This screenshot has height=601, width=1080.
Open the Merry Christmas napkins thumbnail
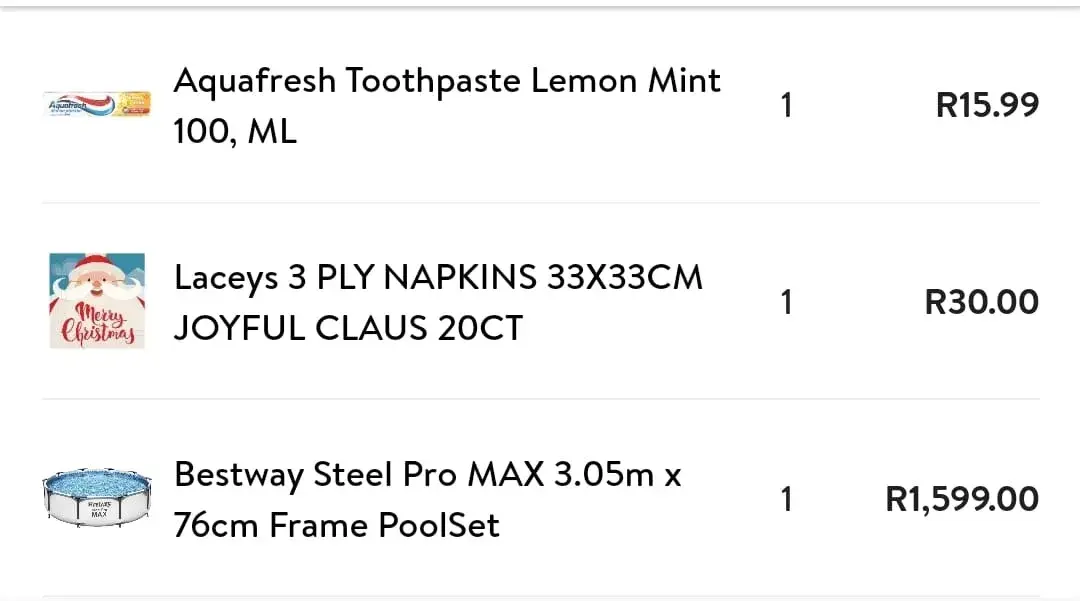pyautogui.click(x=97, y=301)
